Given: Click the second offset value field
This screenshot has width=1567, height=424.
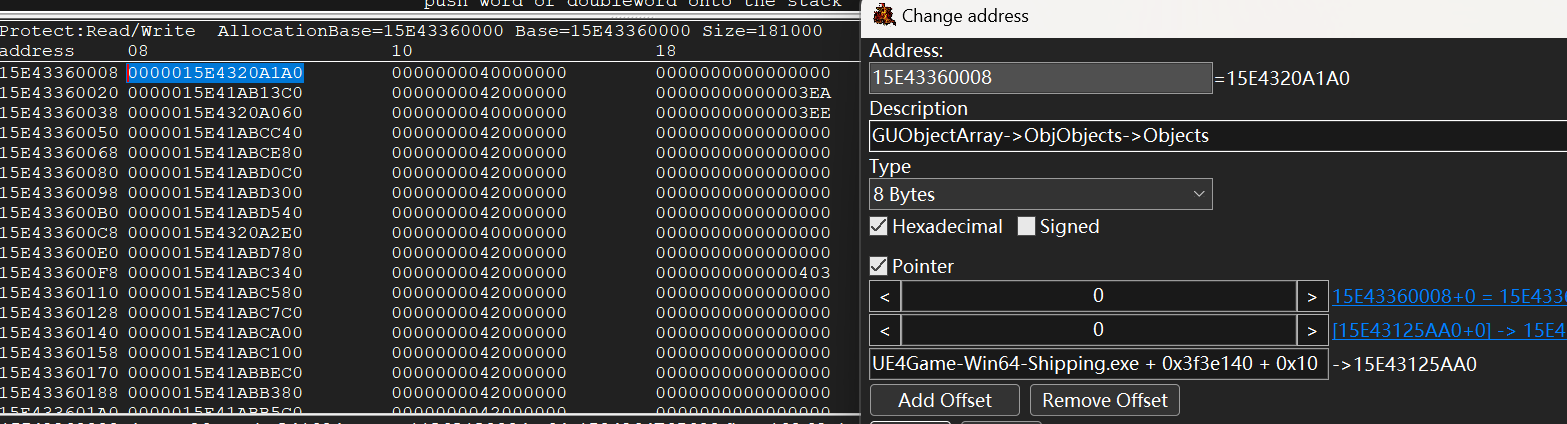Looking at the screenshot, I should coord(1098,330).
